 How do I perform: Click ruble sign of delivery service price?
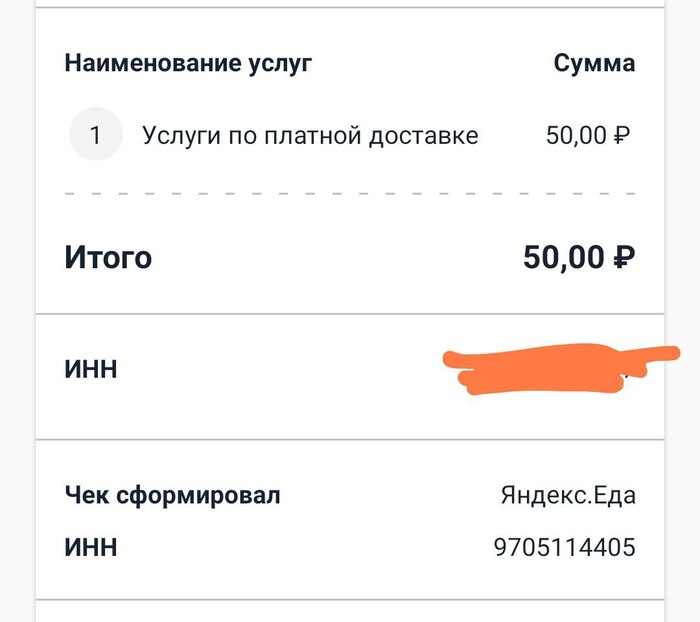pyautogui.click(x=622, y=136)
